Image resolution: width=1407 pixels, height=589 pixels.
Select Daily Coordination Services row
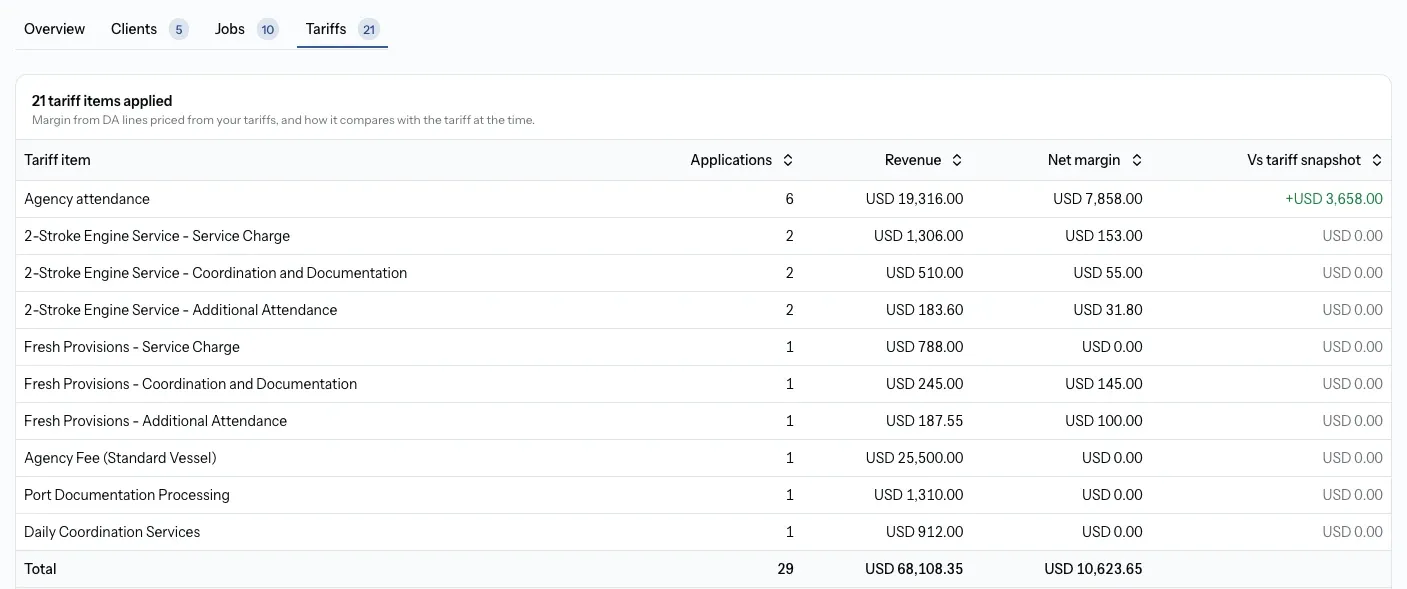703,532
